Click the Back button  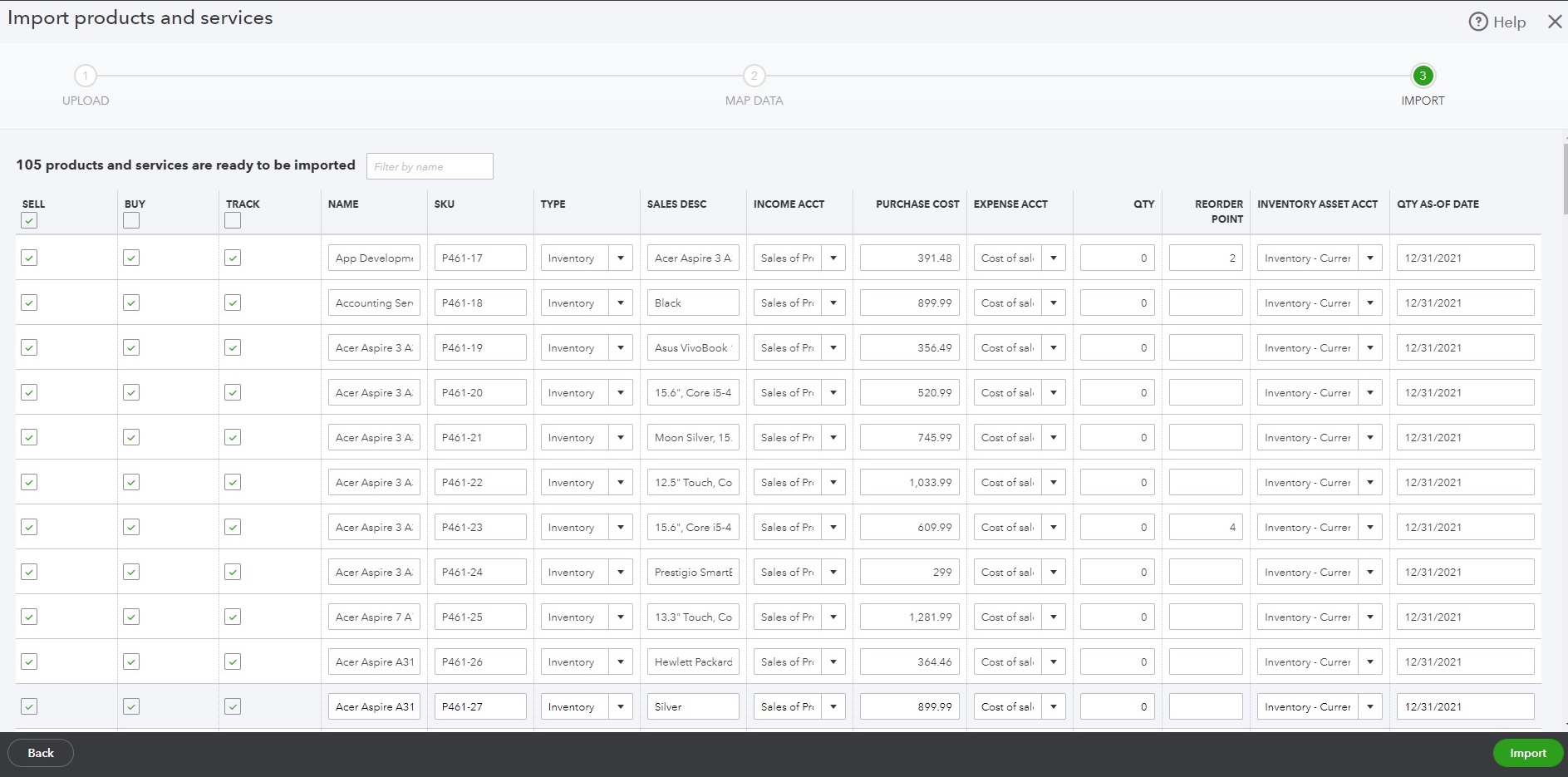[41, 753]
